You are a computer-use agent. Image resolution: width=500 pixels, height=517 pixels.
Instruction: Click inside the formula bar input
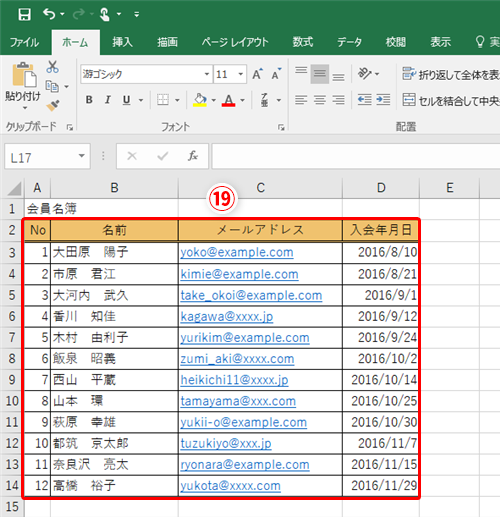356,156
